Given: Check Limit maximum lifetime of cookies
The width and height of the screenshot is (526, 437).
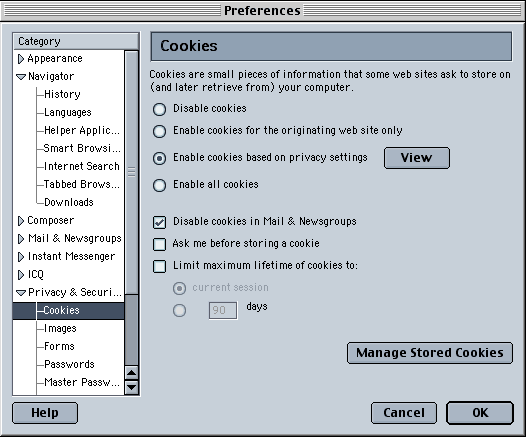Looking at the screenshot, I should pyautogui.click(x=159, y=266).
